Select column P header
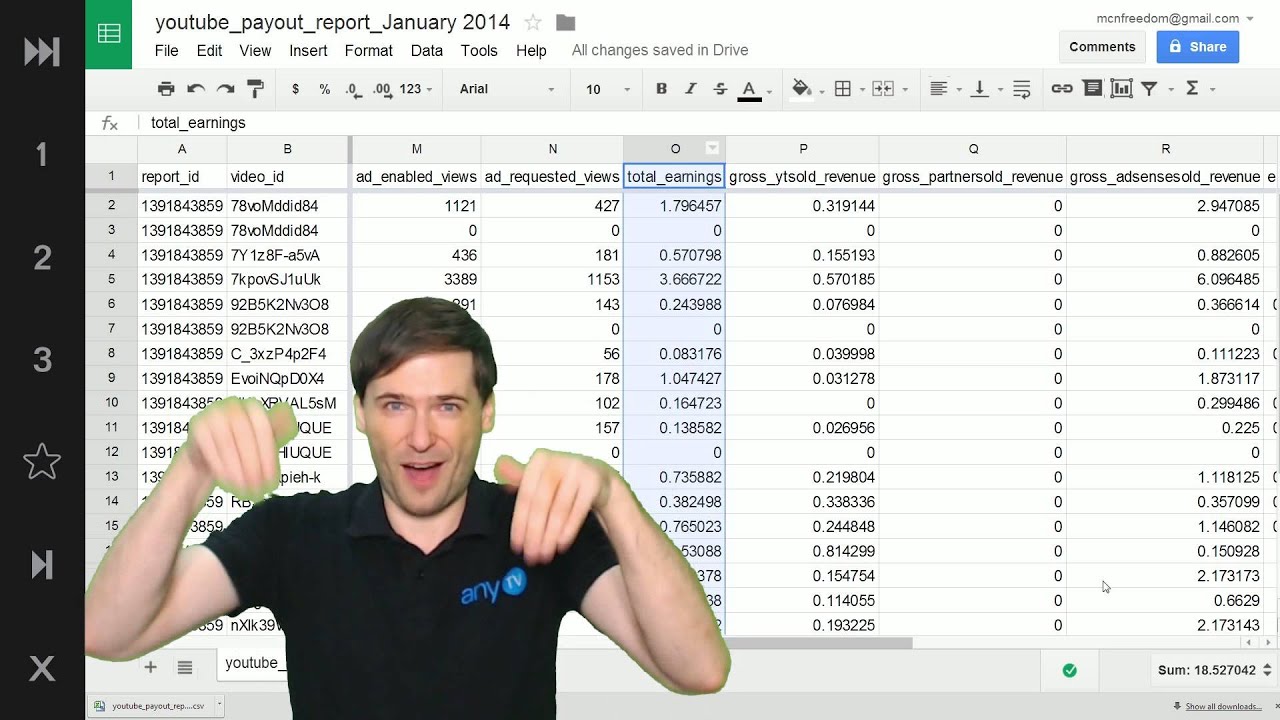 tap(802, 149)
